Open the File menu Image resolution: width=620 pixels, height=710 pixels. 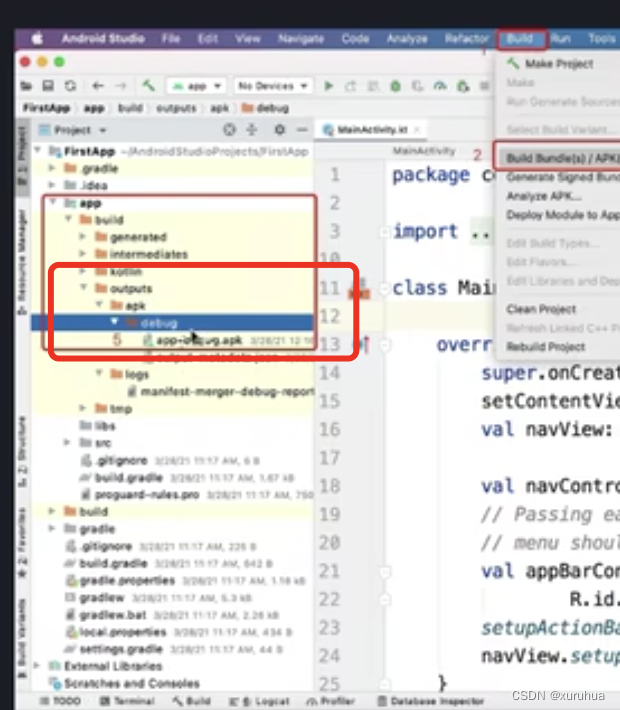[171, 39]
